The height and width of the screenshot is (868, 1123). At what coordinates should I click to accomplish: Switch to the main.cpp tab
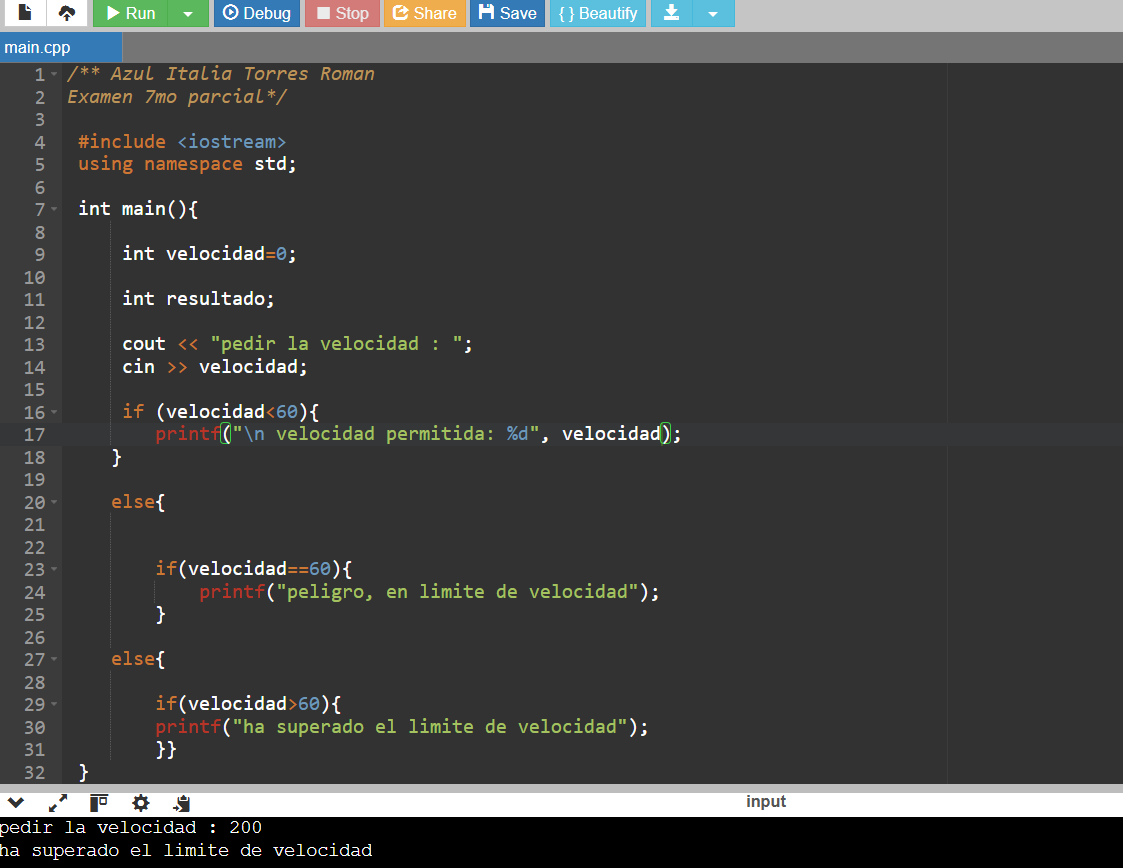tap(38, 47)
